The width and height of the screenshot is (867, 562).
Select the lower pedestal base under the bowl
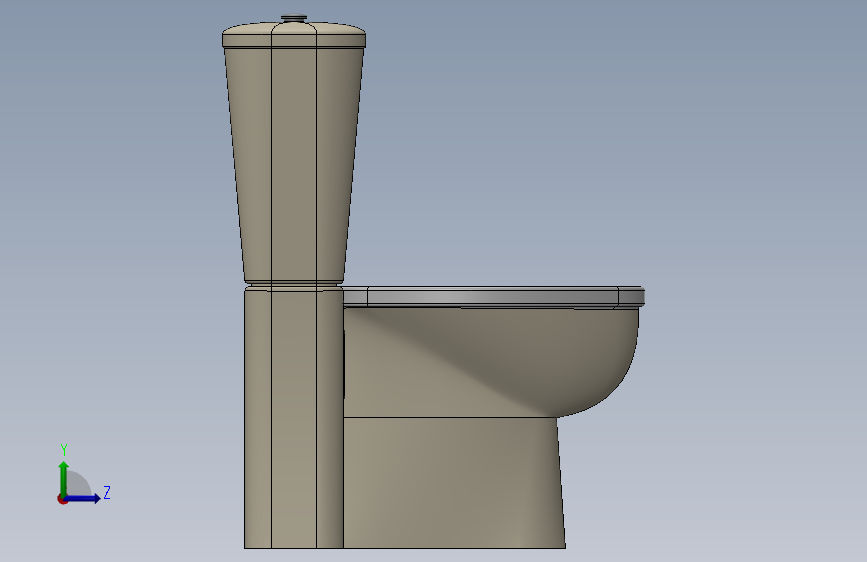453,483
